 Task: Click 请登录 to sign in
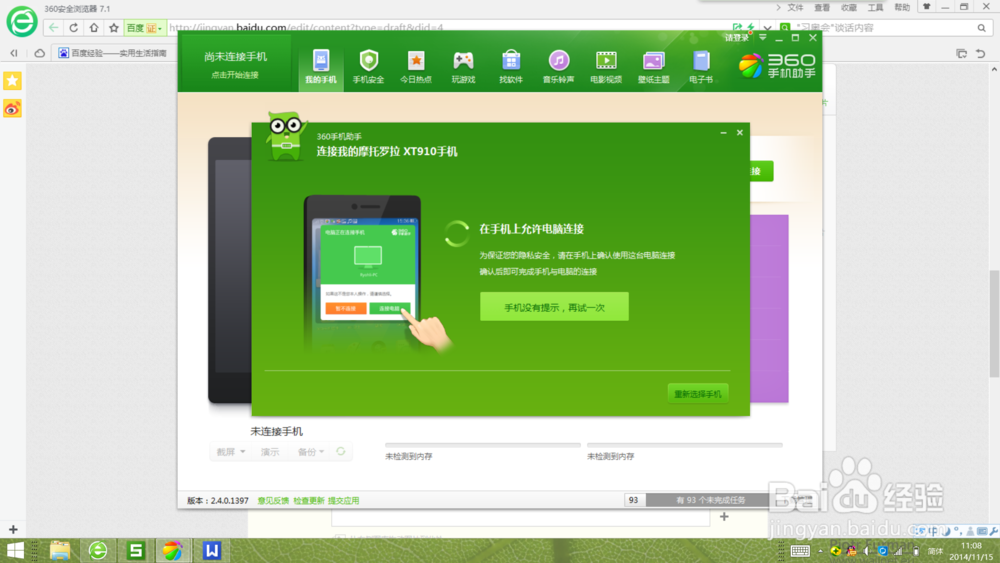click(x=737, y=38)
